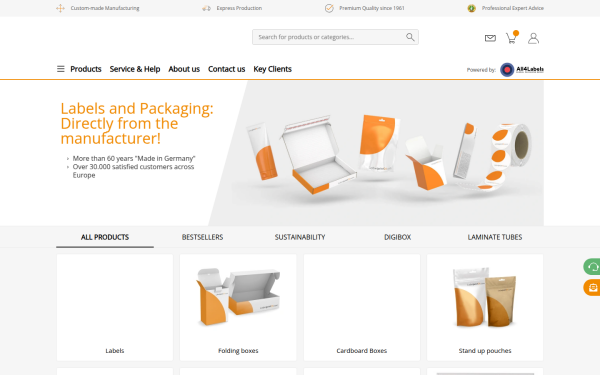Screen dimensions: 600x375
Task: Click the search magnifier icon
Action: coord(410,37)
